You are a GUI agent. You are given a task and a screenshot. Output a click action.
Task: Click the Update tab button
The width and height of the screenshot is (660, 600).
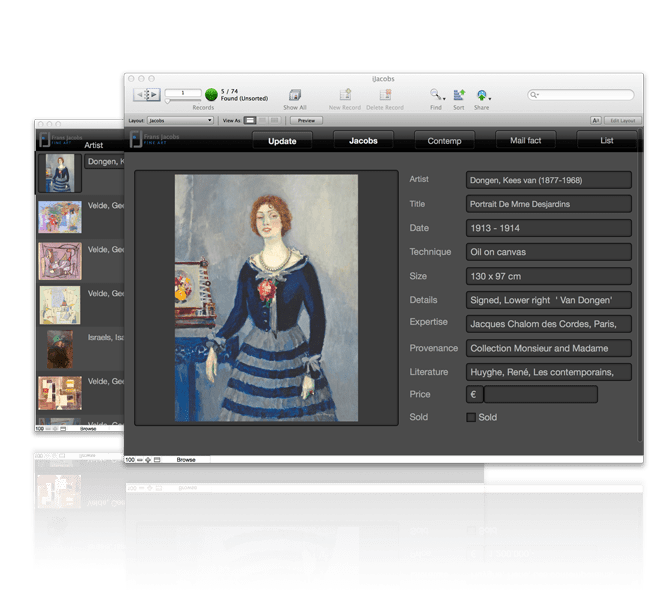[282, 141]
